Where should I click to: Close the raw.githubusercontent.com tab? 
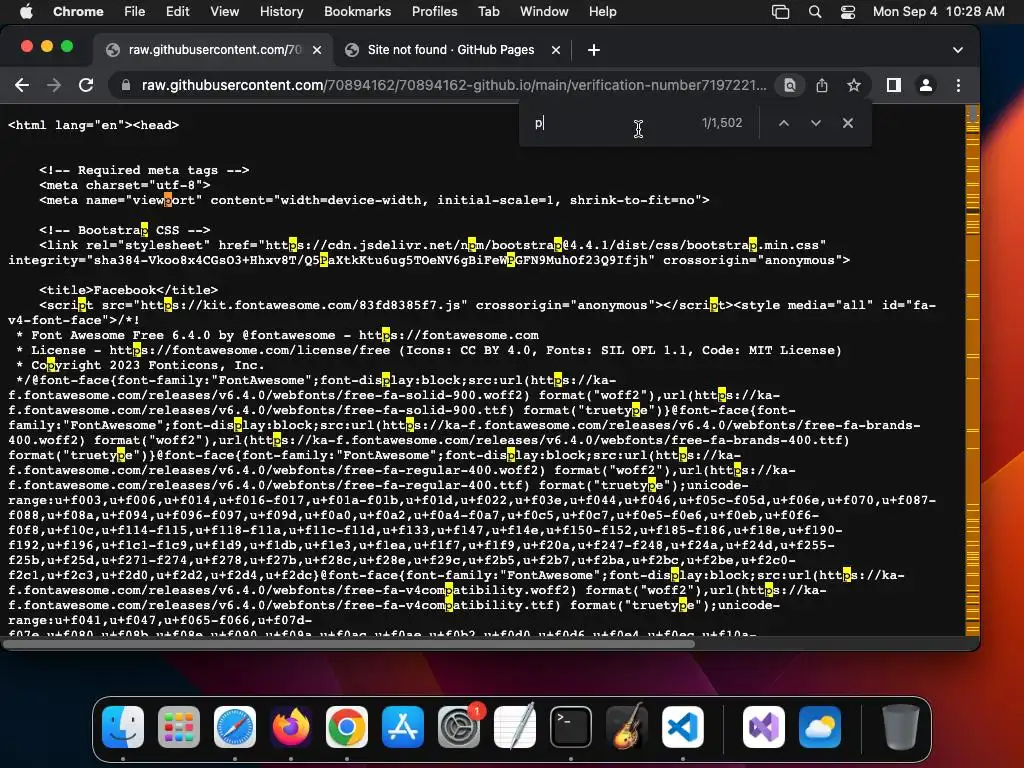(317, 50)
